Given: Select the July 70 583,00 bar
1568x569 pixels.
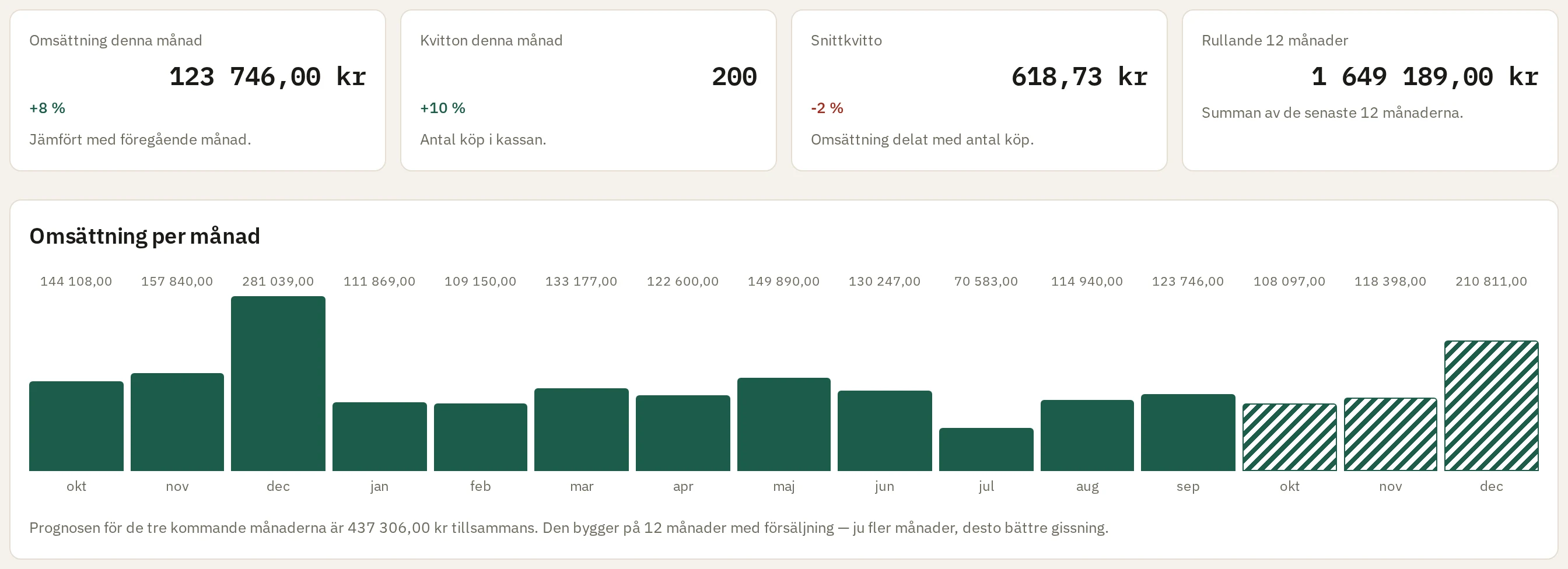Looking at the screenshot, I should [986, 449].
